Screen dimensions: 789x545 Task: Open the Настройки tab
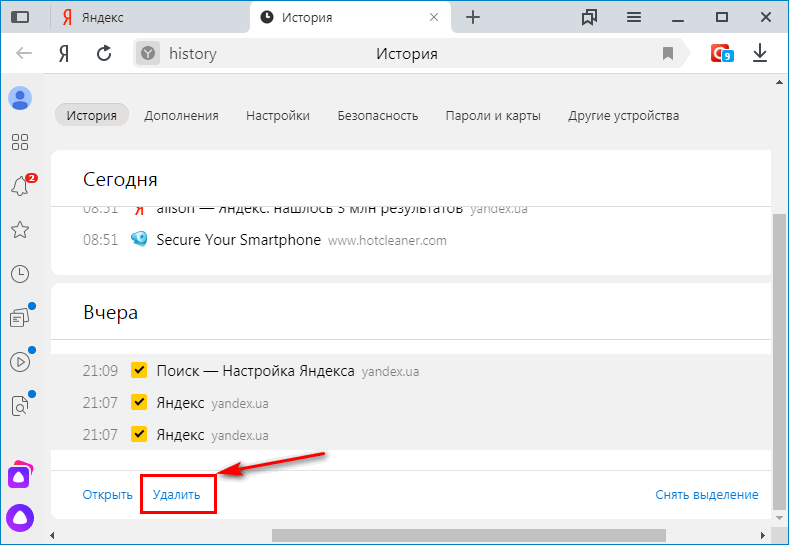pos(278,116)
